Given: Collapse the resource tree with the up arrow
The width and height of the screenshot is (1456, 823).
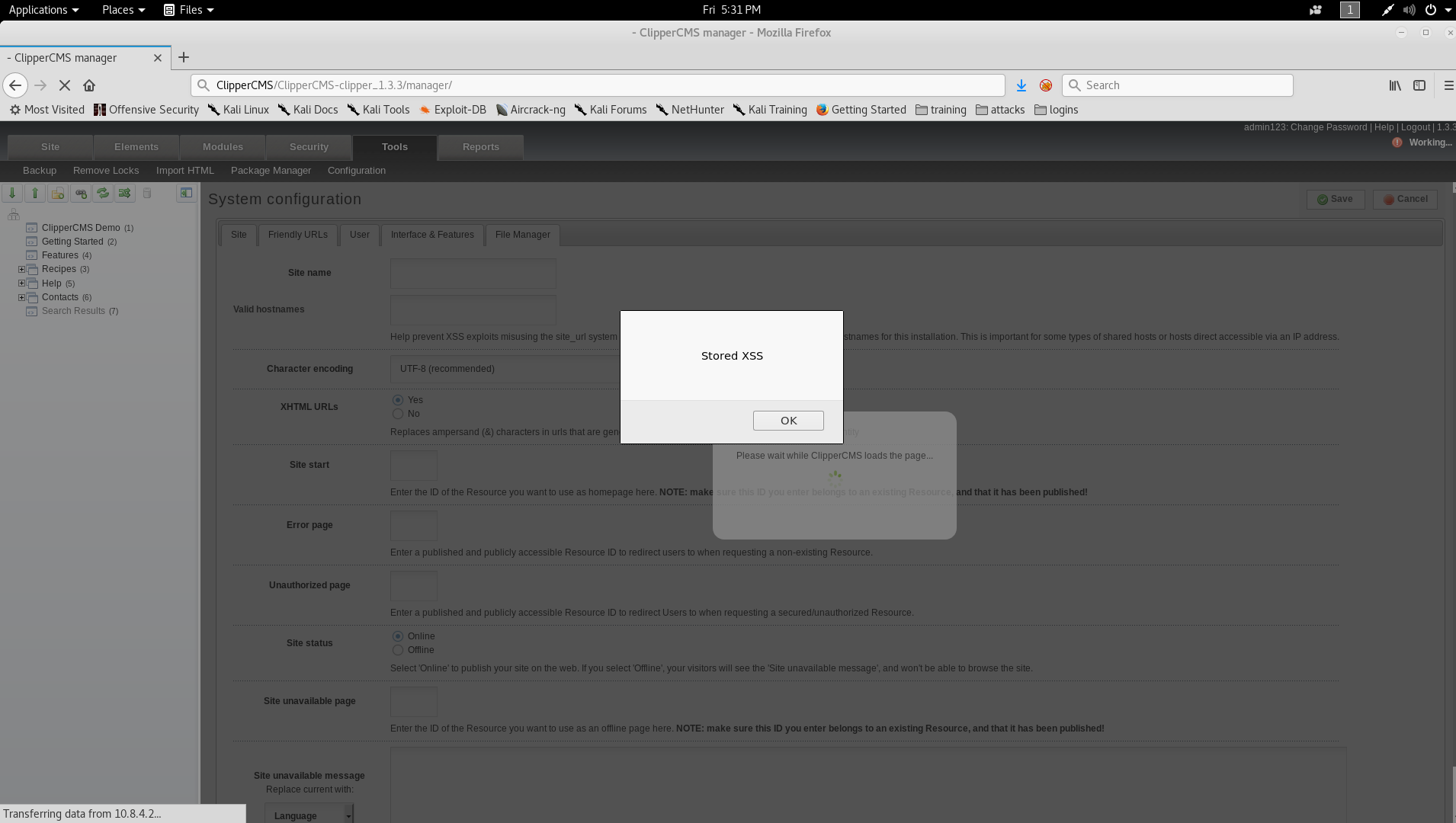Looking at the screenshot, I should 34,193.
